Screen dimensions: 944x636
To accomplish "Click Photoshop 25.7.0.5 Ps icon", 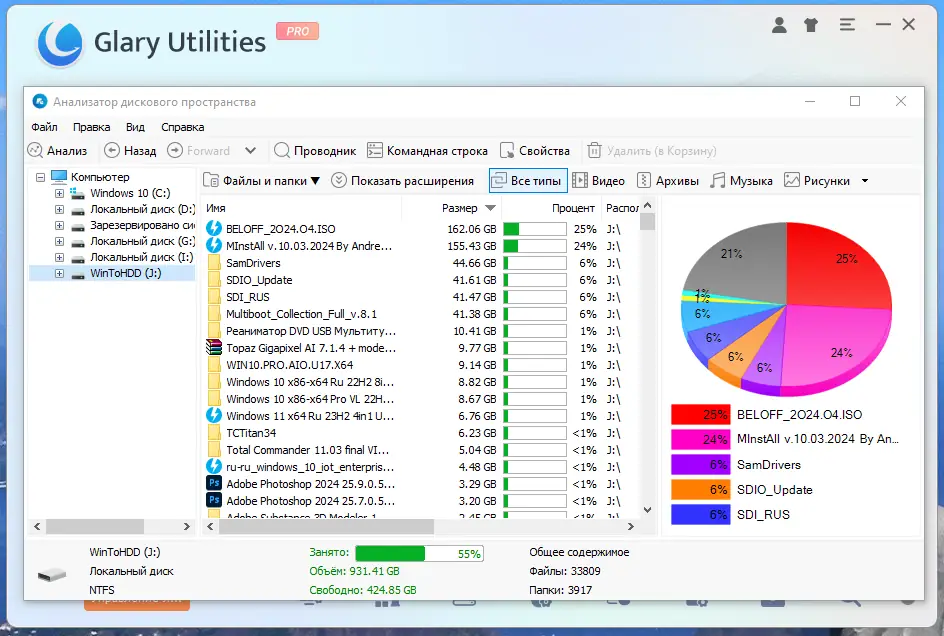I will (x=214, y=500).
